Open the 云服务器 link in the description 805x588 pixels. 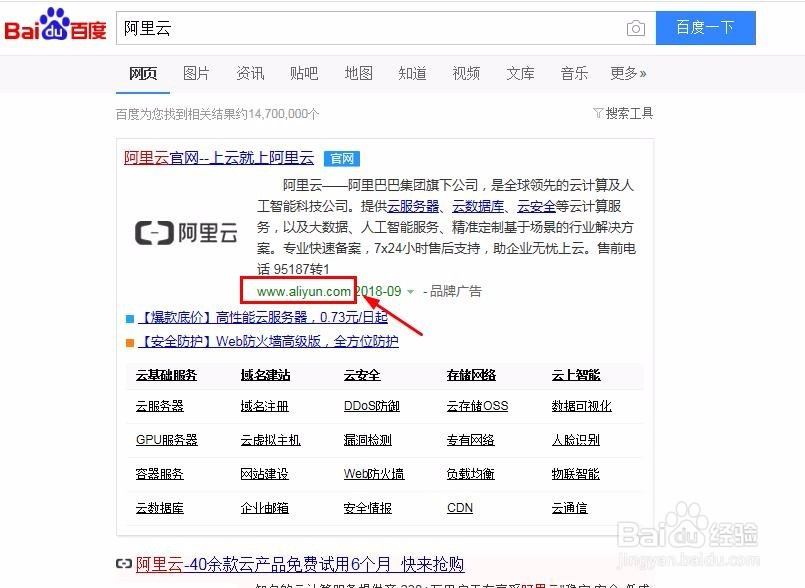point(413,206)
